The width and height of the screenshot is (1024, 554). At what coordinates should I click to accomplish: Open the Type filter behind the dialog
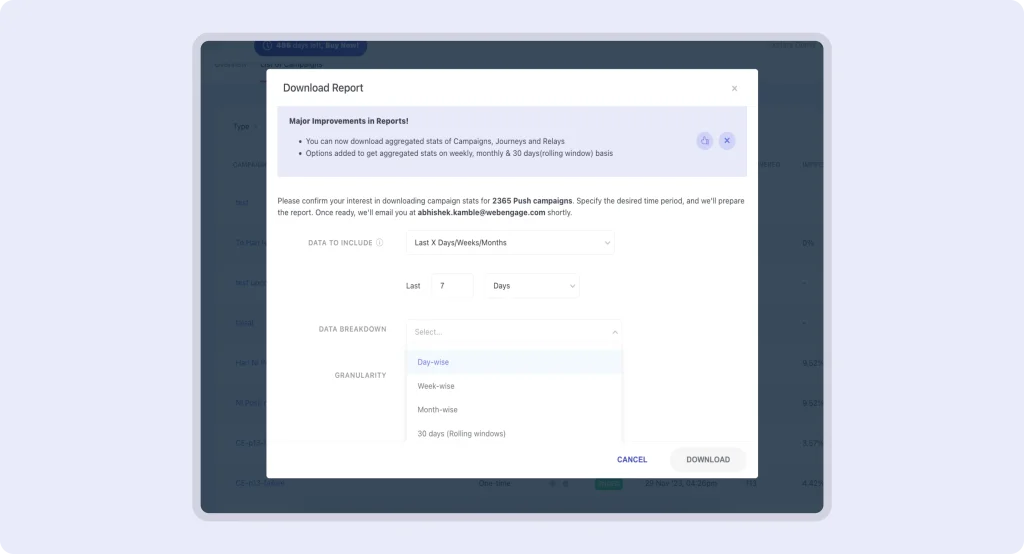[x=243, y=126]
